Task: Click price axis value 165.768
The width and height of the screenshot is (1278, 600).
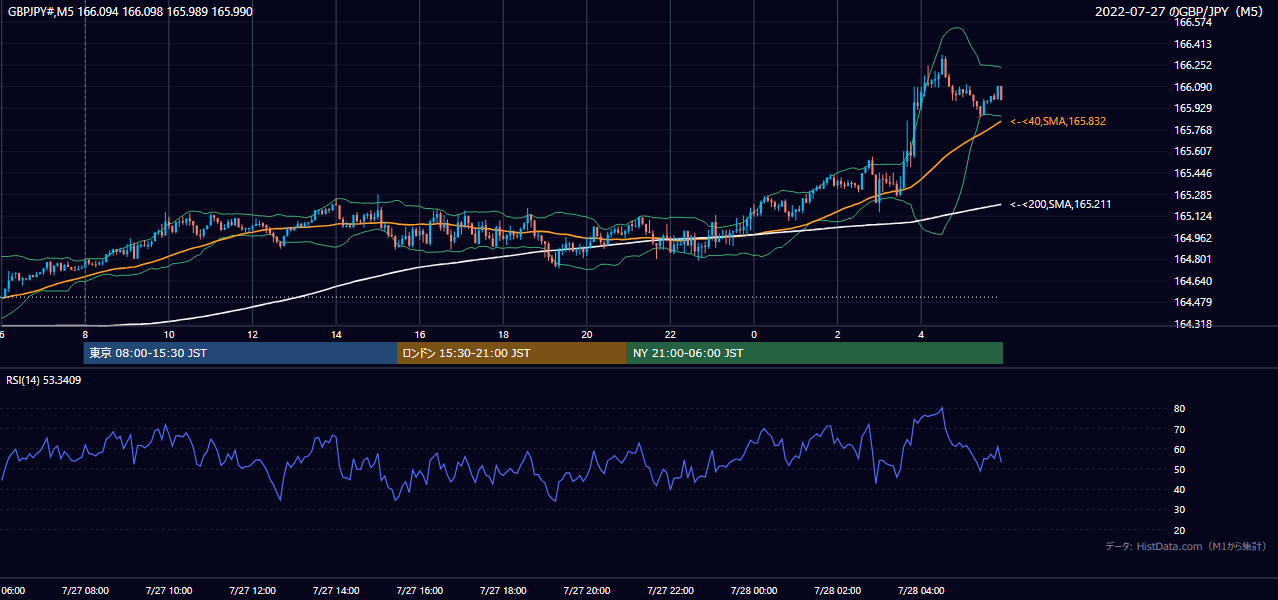Action: [x=1192, y=130]
